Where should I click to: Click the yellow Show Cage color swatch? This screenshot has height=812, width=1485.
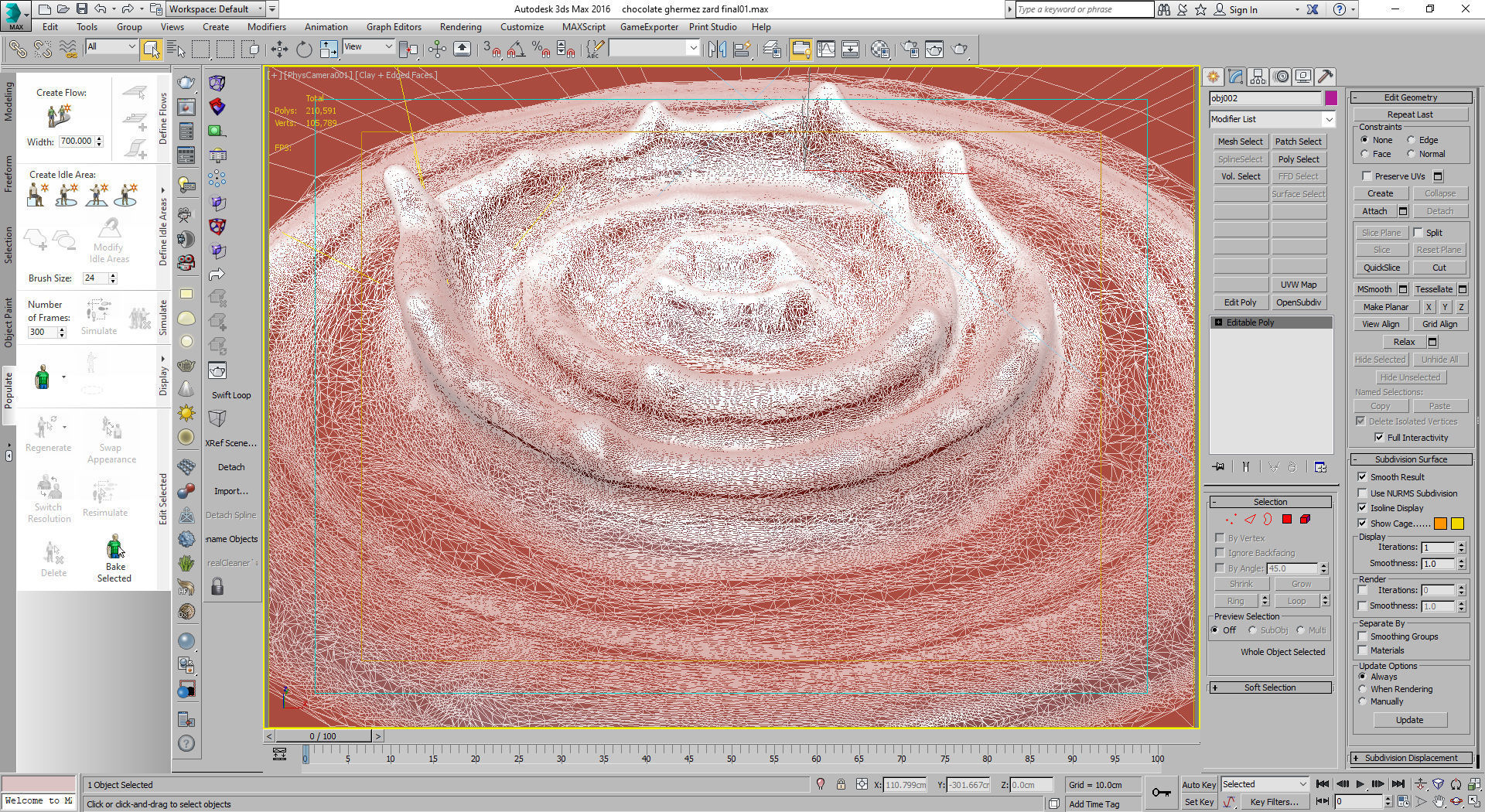point(1457,524)
